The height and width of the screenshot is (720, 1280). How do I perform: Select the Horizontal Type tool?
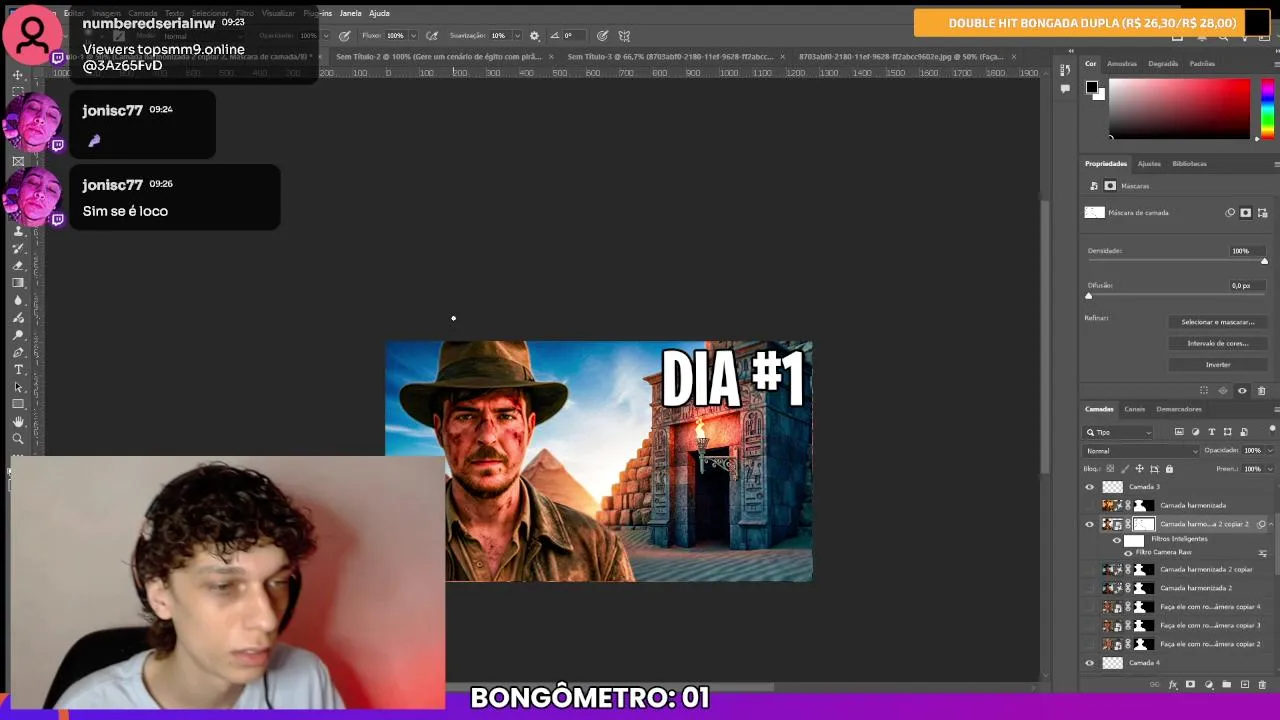coord(18,369)
